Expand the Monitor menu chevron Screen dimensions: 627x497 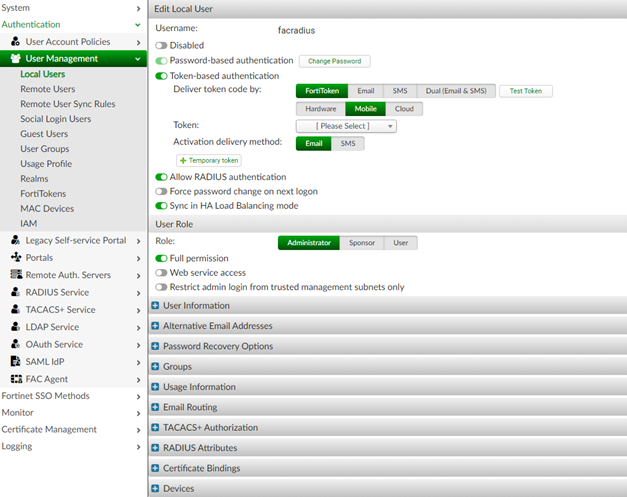tap(138, 413)
